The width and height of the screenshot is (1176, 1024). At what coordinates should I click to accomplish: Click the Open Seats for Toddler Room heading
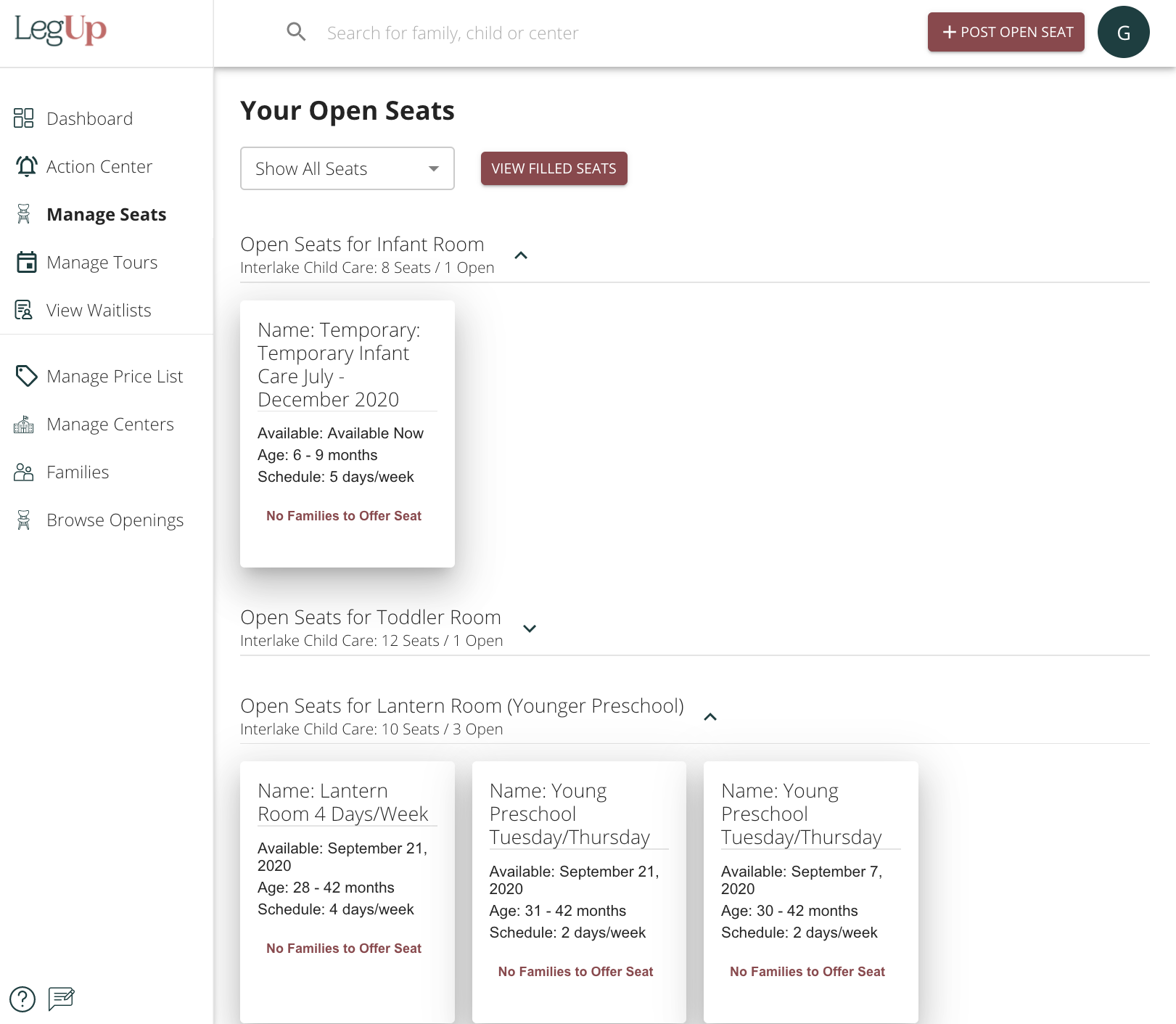[371, 618]
